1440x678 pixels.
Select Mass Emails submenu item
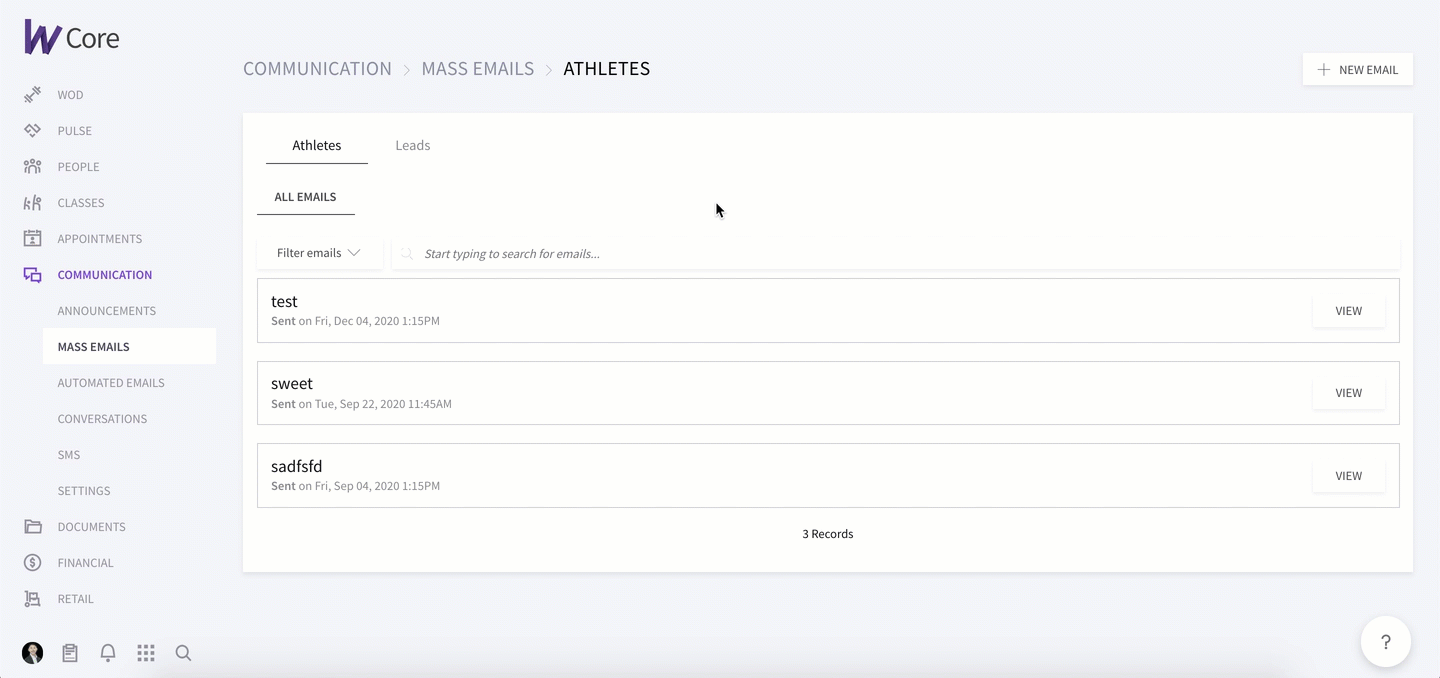129,346
